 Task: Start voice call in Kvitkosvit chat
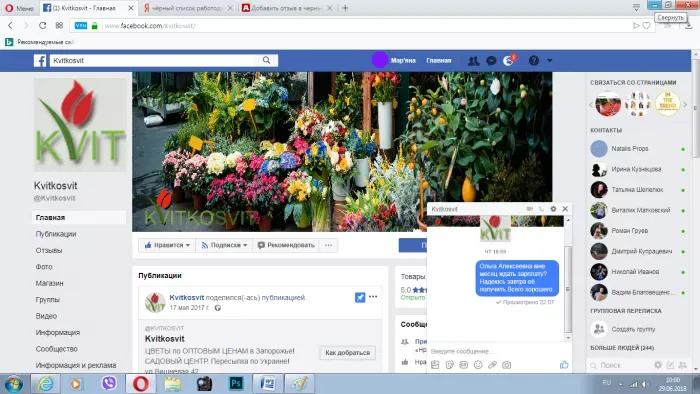pos(541,208)
